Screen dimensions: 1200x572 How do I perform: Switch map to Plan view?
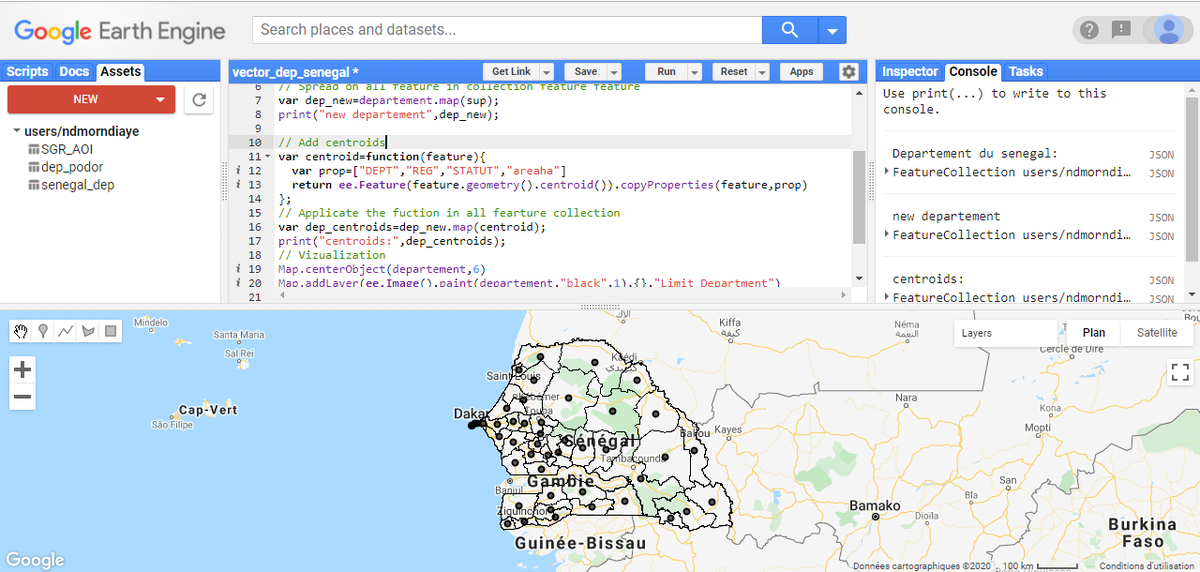(1094, 333)
